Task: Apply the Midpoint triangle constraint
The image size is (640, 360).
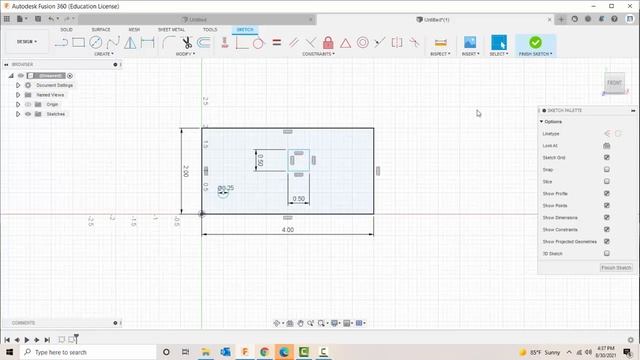Action: (345, 43)
